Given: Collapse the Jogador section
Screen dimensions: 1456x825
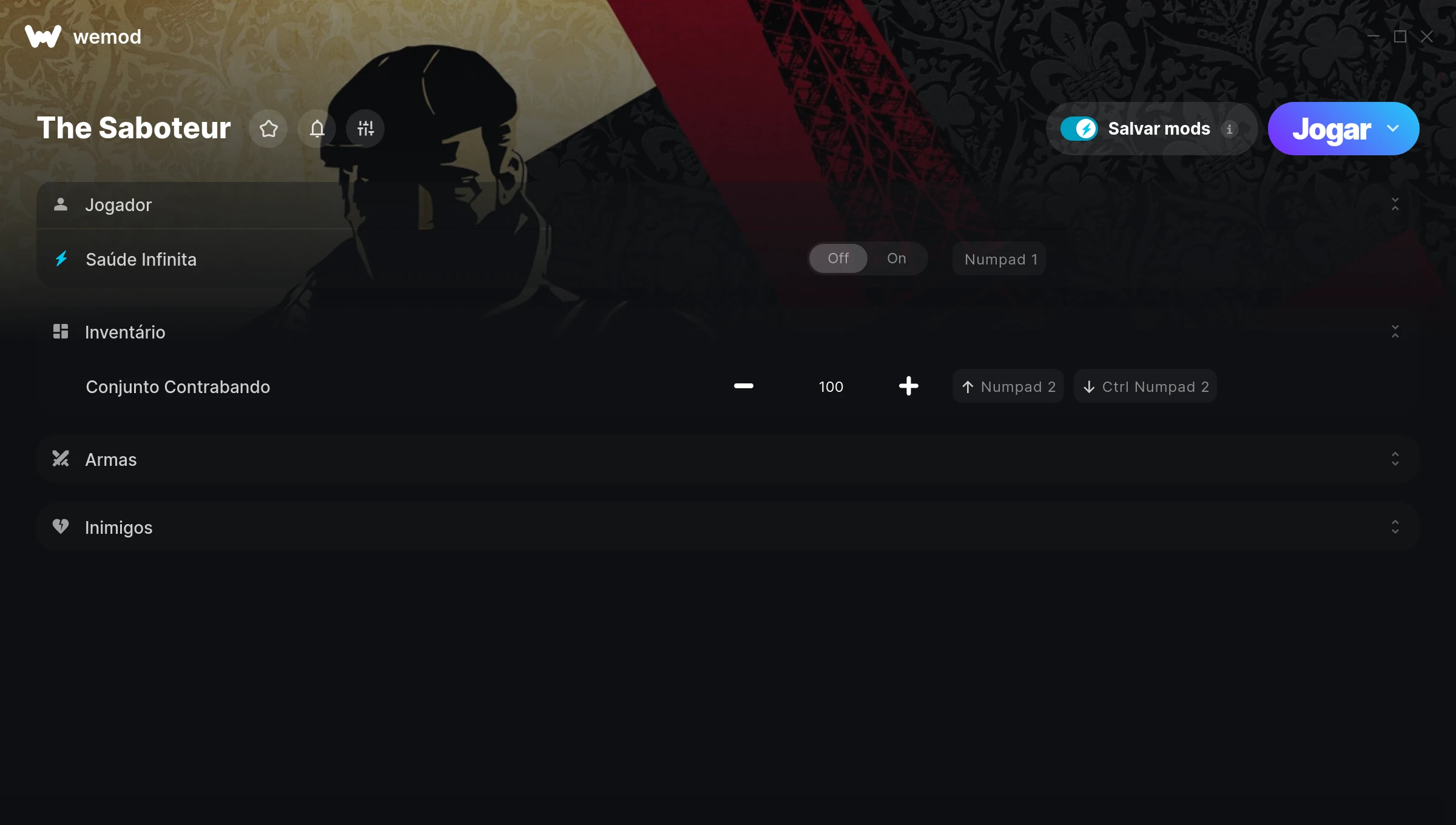Looking at the screenshot, I should point(1395,204).
